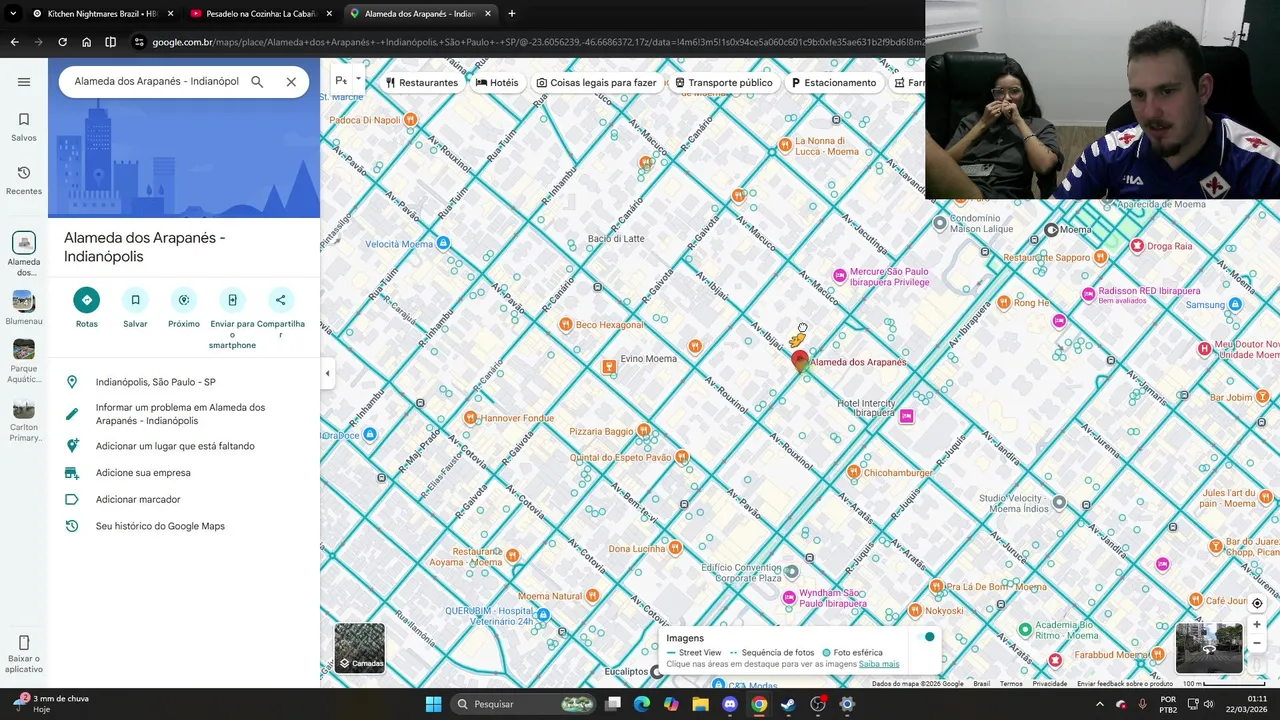Viewport: 1280px width, 720px height.
Task: Clear the search box with the X
Action: coord(291,82)
